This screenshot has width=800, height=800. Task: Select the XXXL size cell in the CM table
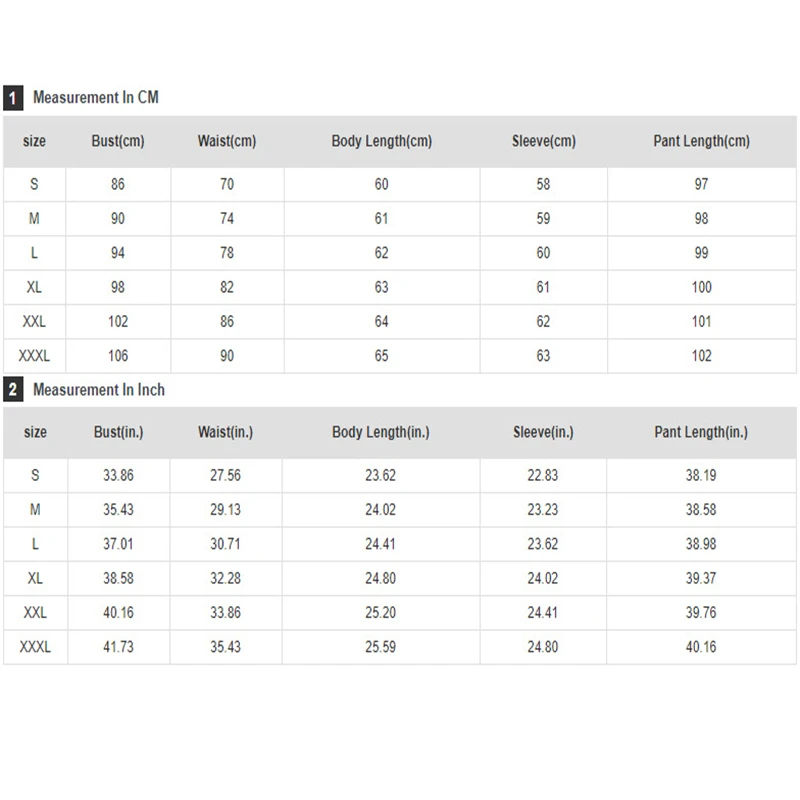tap(34, 356)
